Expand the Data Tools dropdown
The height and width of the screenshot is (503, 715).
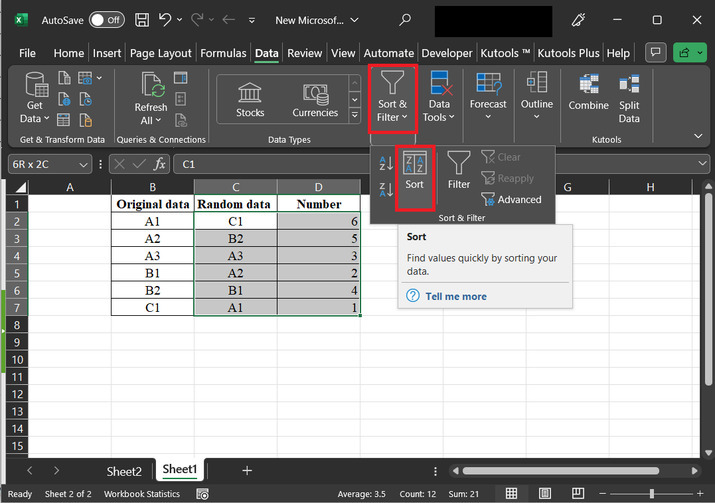439,98
